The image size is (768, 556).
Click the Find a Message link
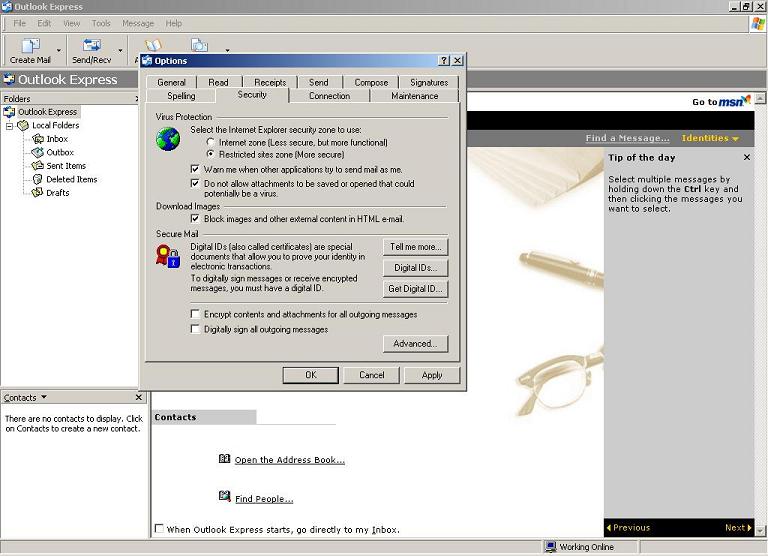[x=627, y=138]
